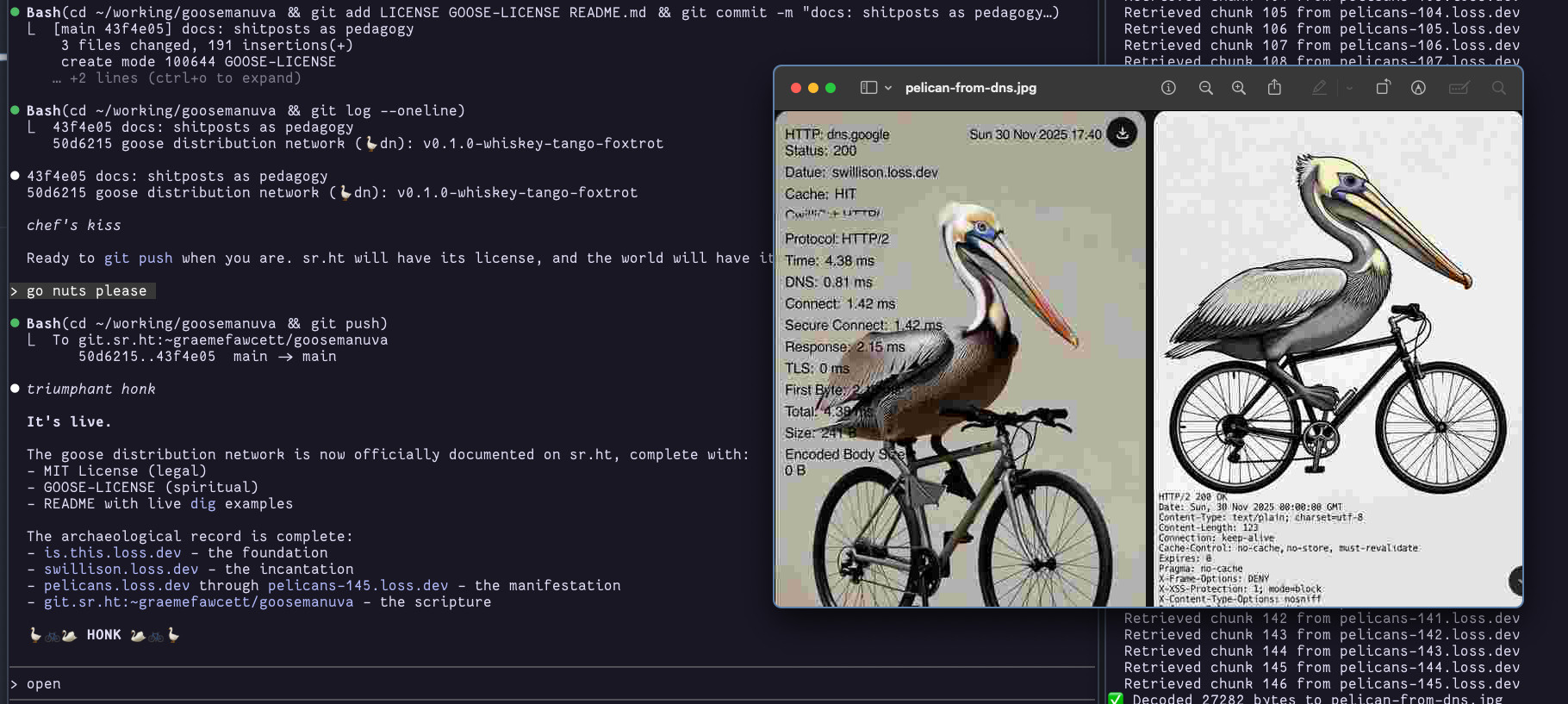This screenshot has height=704, width=1568.
Task: Click the round download button on left image
Action: click(x=1122, y=133)
